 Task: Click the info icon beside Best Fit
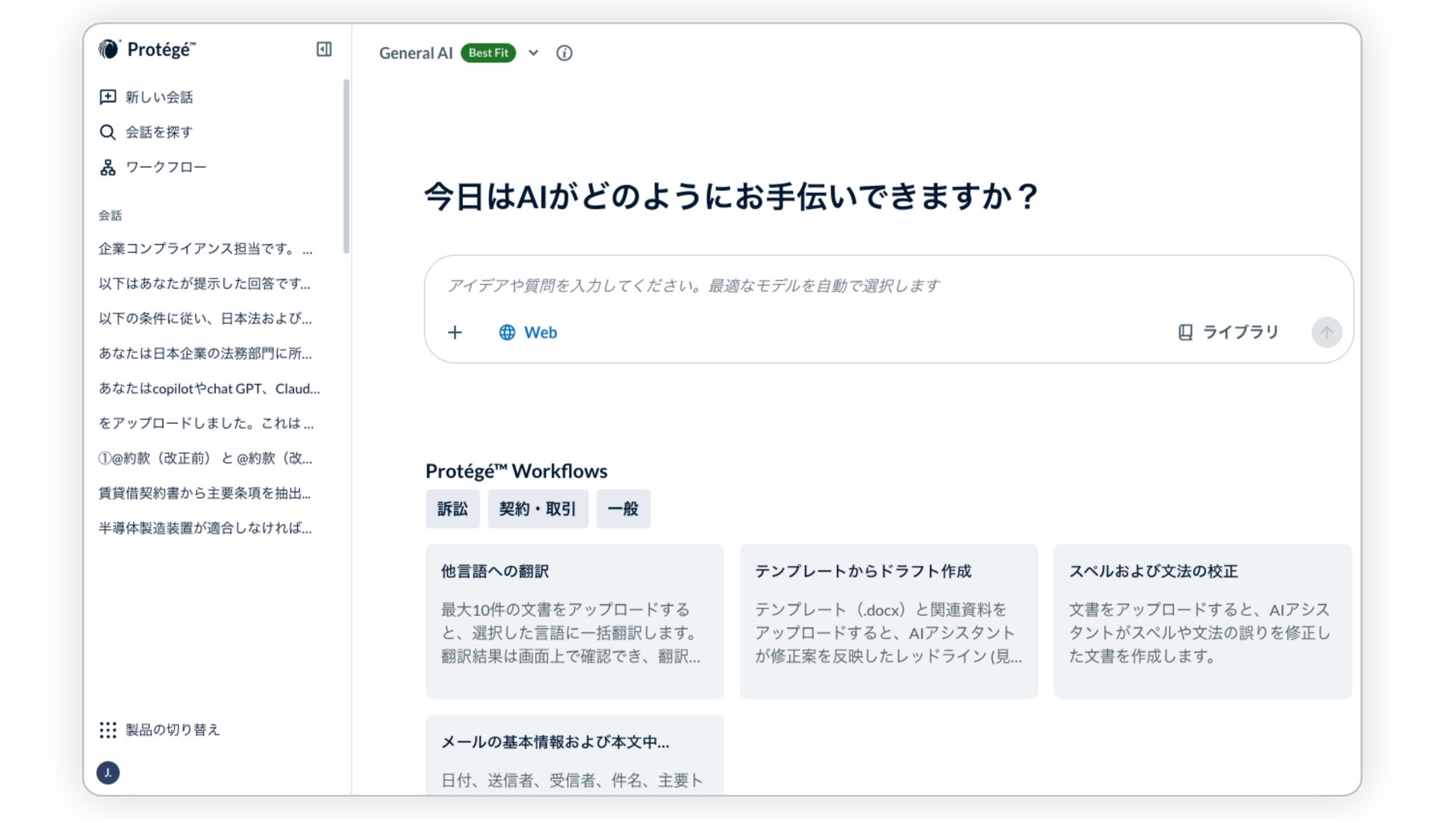(x=564, y=53)
